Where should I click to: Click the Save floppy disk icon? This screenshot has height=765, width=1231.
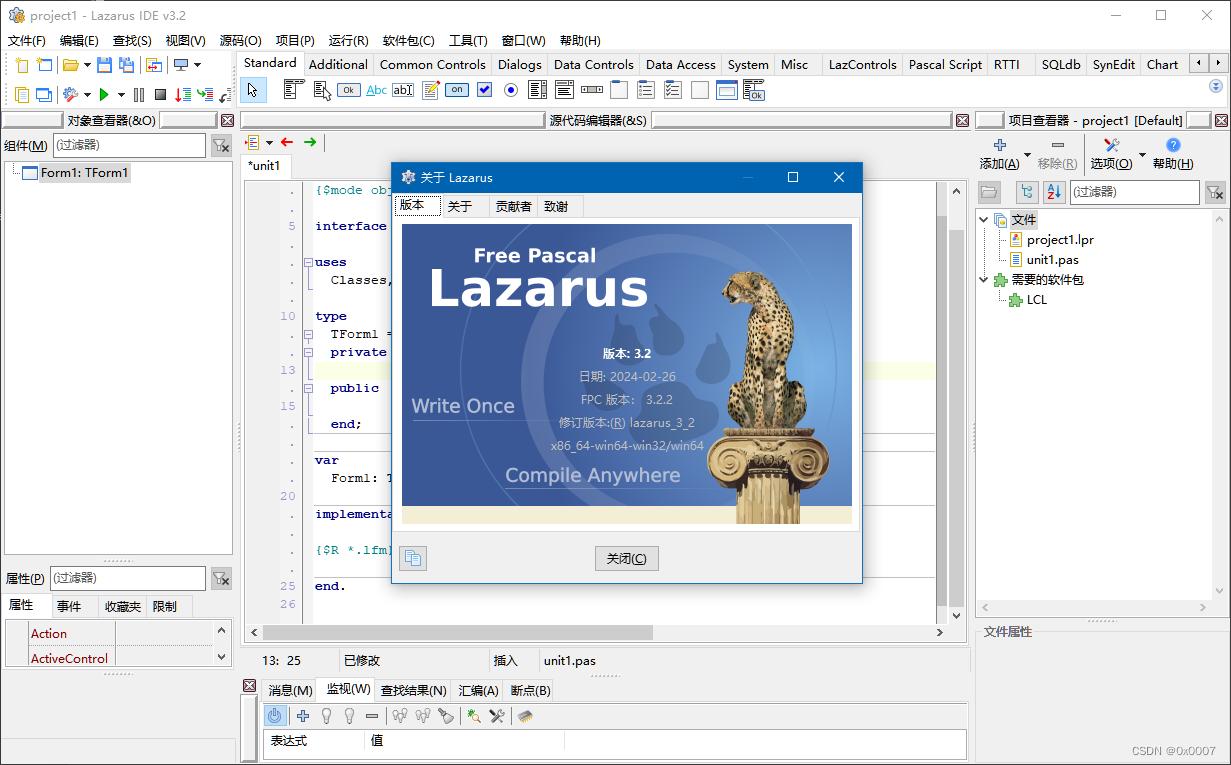(x=104, y=65)
